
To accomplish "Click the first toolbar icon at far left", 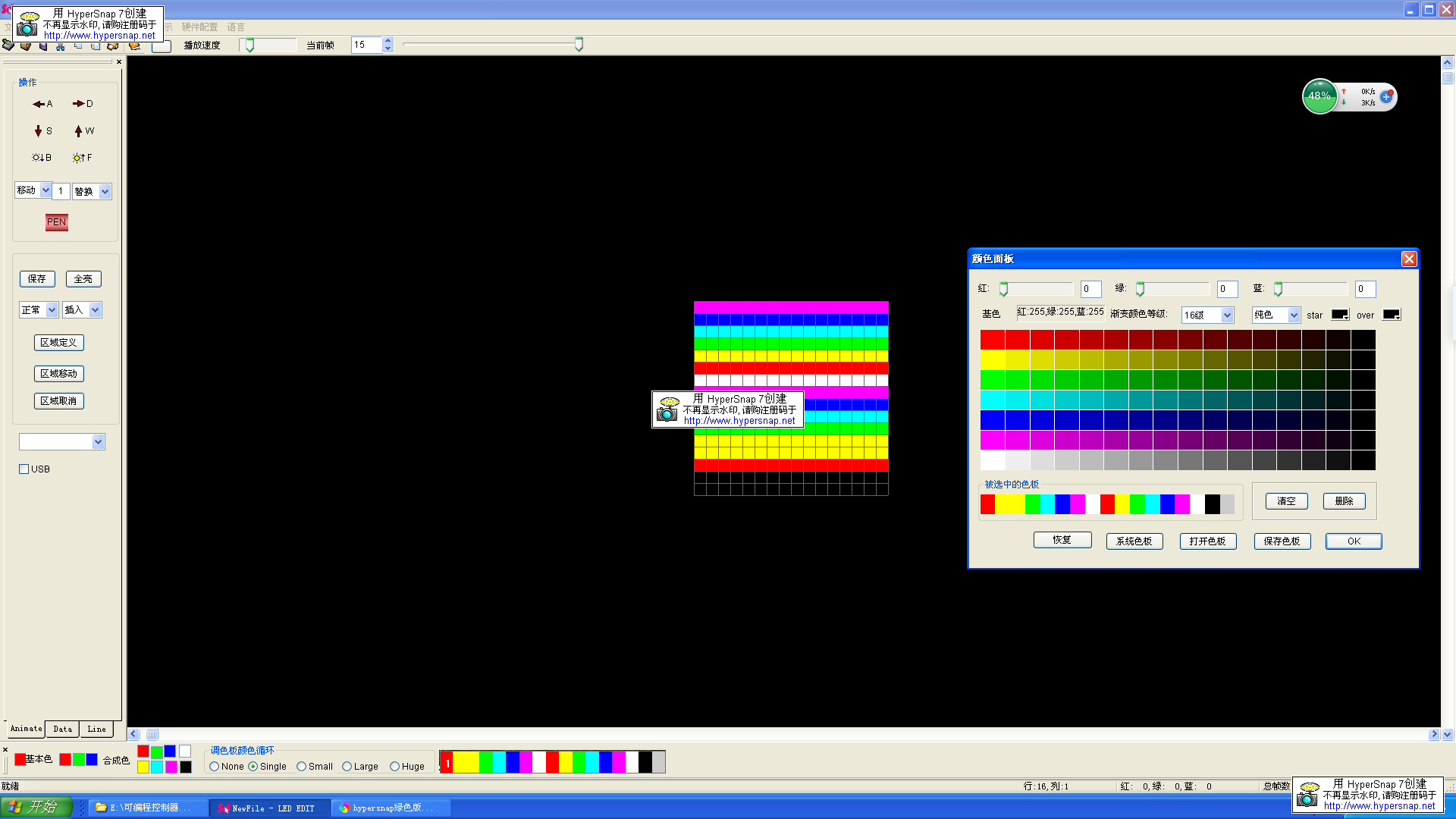I will 8,45.
